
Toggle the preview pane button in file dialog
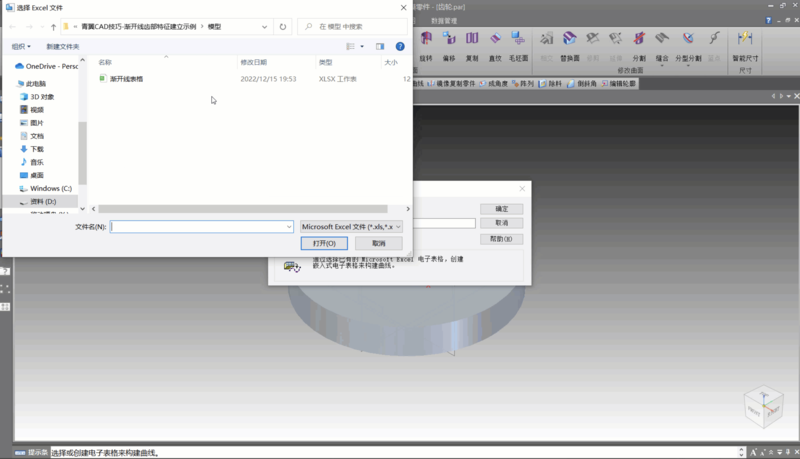[380, 46]
